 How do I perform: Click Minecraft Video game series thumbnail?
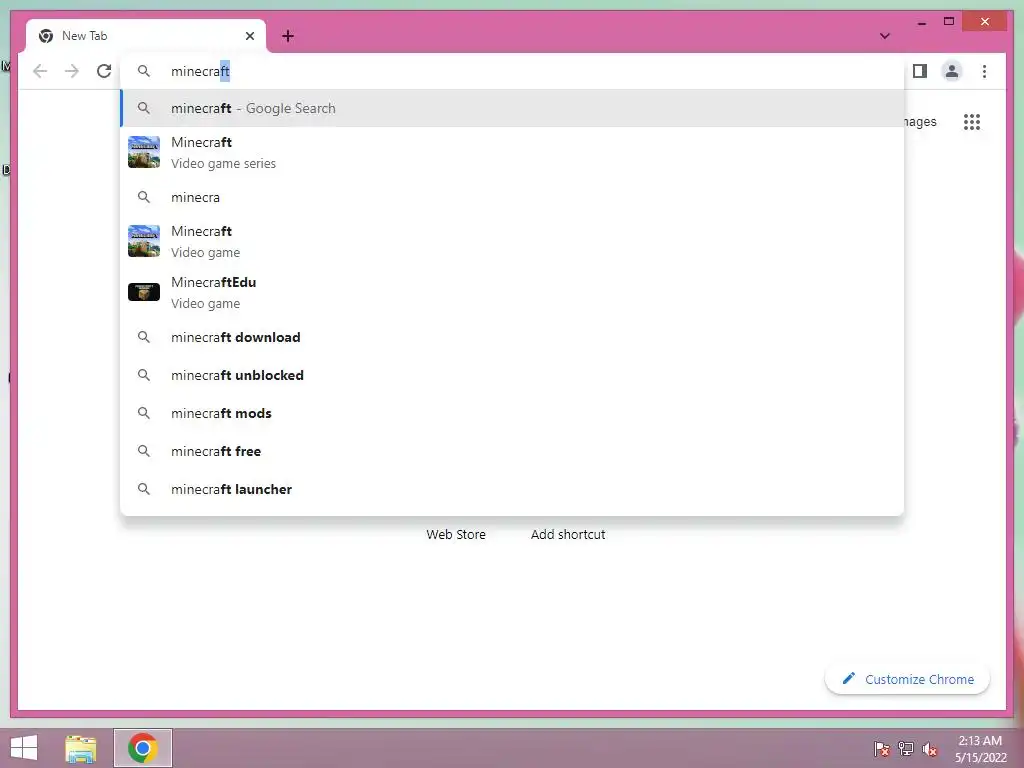[144, 152]
